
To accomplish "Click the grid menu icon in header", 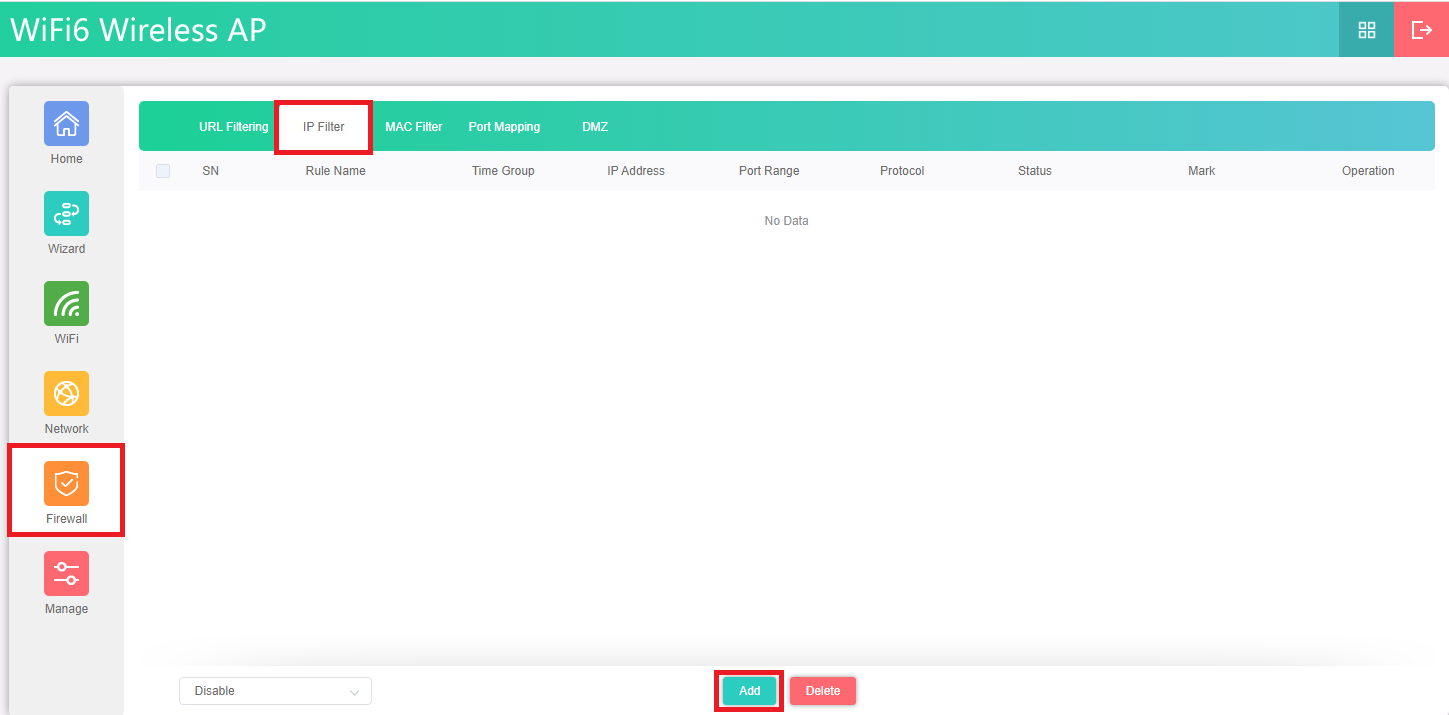I will click(x=1366, y=30).
